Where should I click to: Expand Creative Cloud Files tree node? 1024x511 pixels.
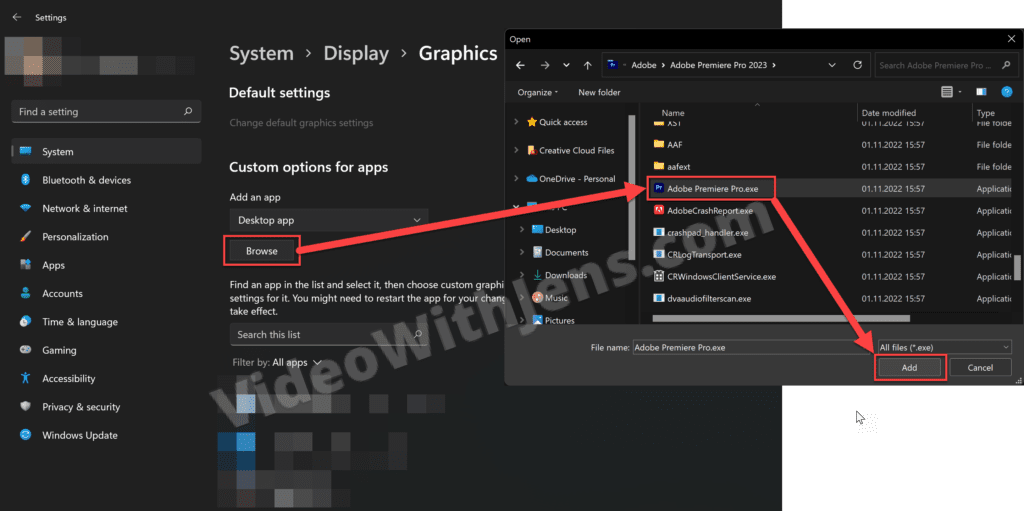[x=517, y=150]
